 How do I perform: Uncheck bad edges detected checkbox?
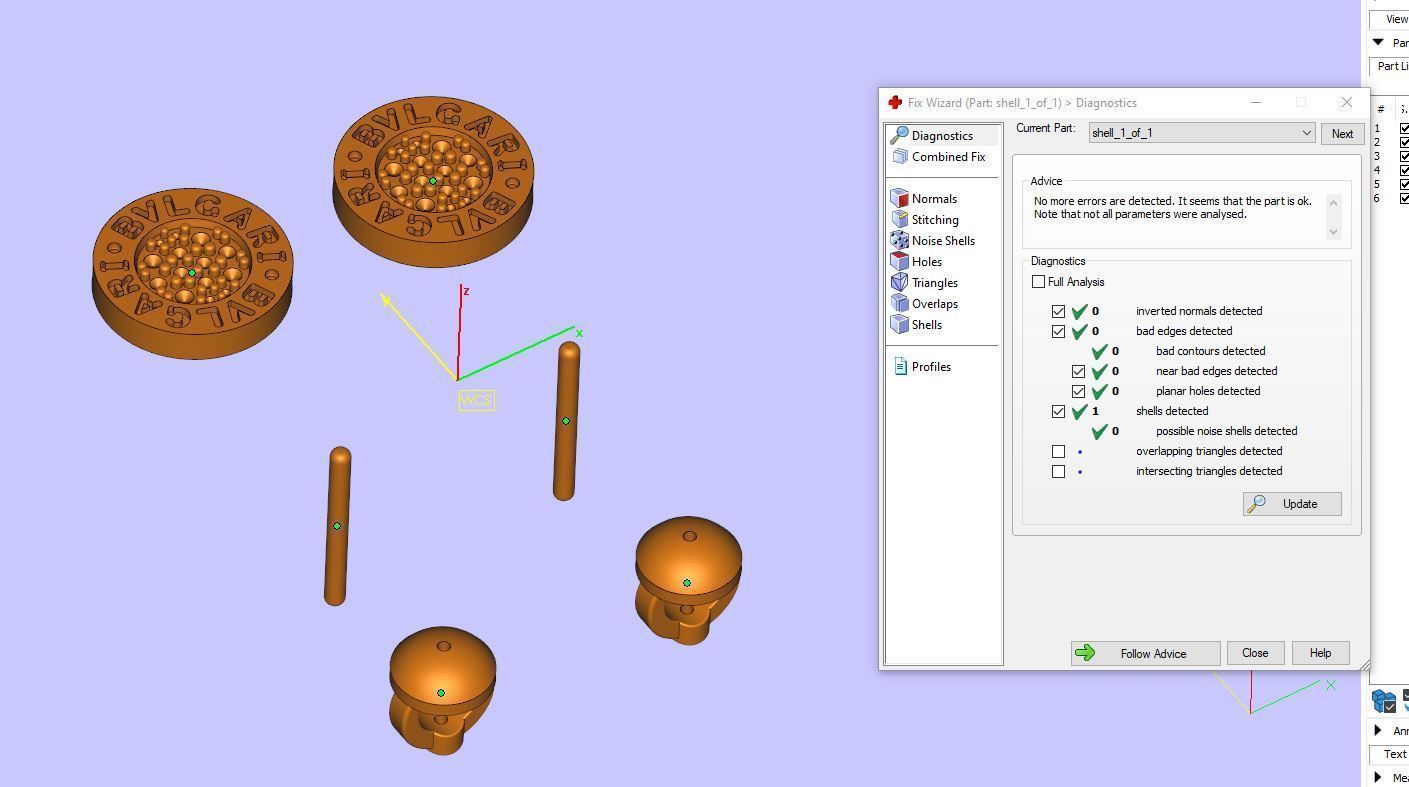tap(1058, 331)
